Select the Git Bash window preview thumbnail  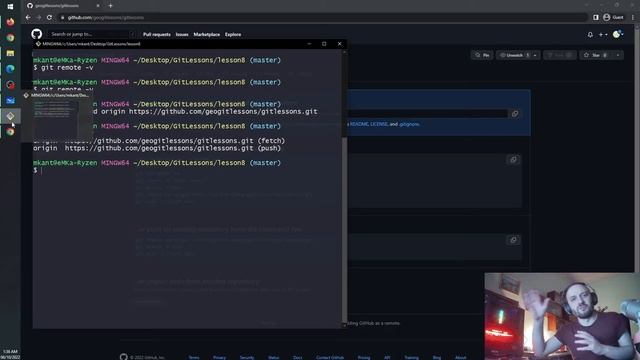tap(56, 116)
